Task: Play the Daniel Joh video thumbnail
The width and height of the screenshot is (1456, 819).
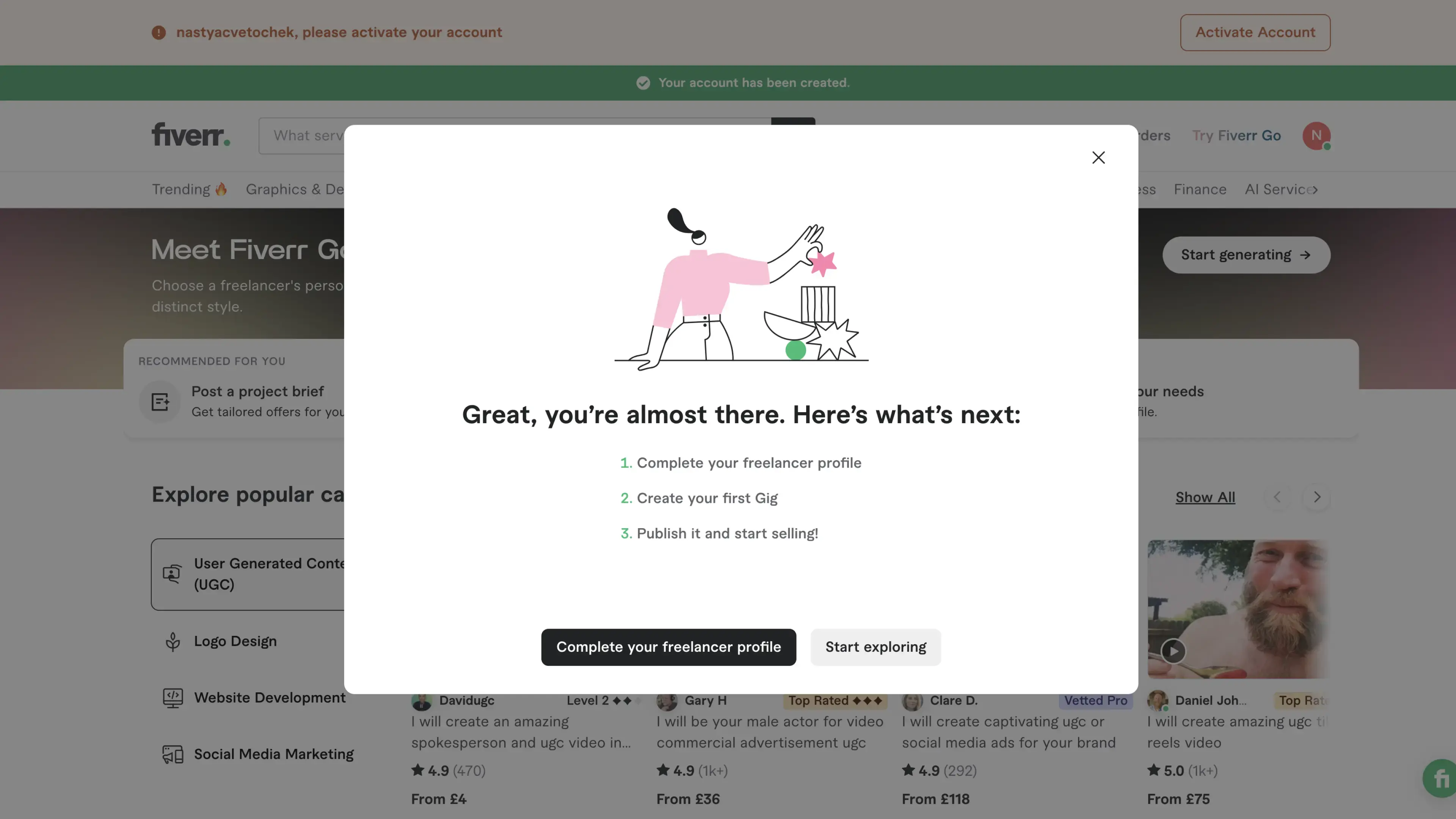Action: tap(1174, 651)
